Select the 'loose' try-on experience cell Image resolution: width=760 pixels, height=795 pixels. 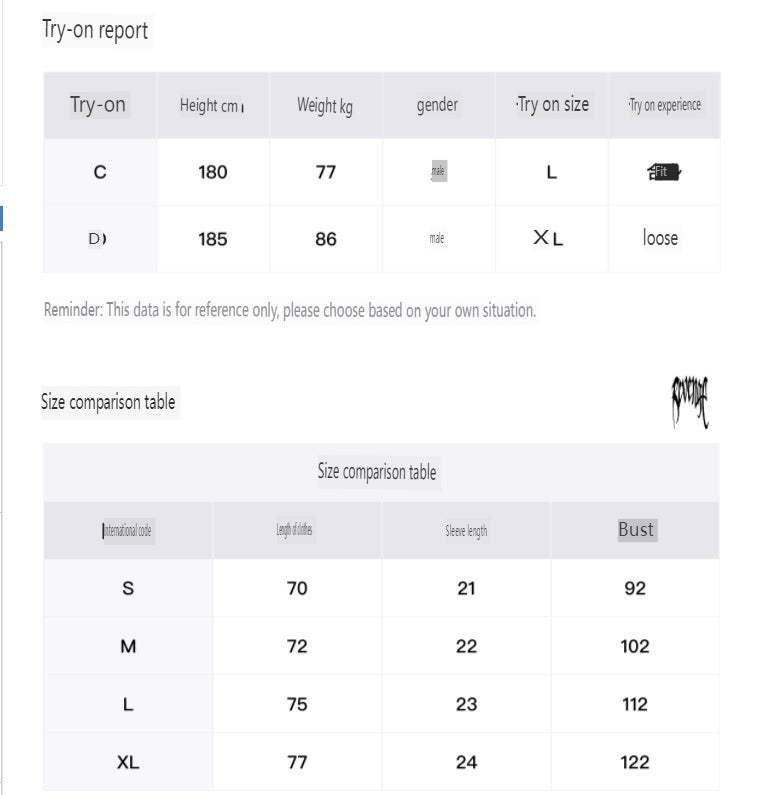click(660, 238)
